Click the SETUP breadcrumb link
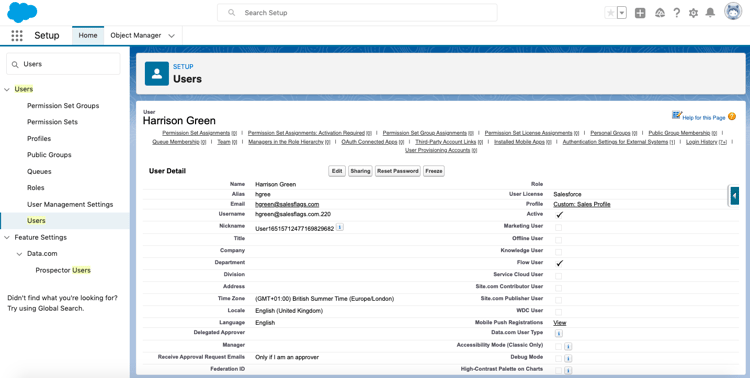The image size is (750, 378). click(183, 67)
